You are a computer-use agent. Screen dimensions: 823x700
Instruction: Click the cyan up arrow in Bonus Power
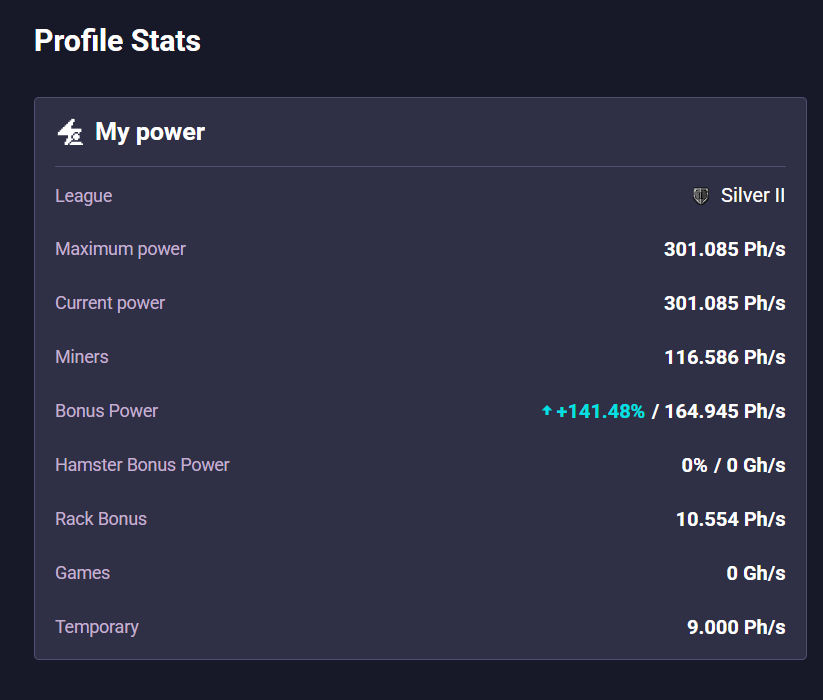tap(547, 410)
